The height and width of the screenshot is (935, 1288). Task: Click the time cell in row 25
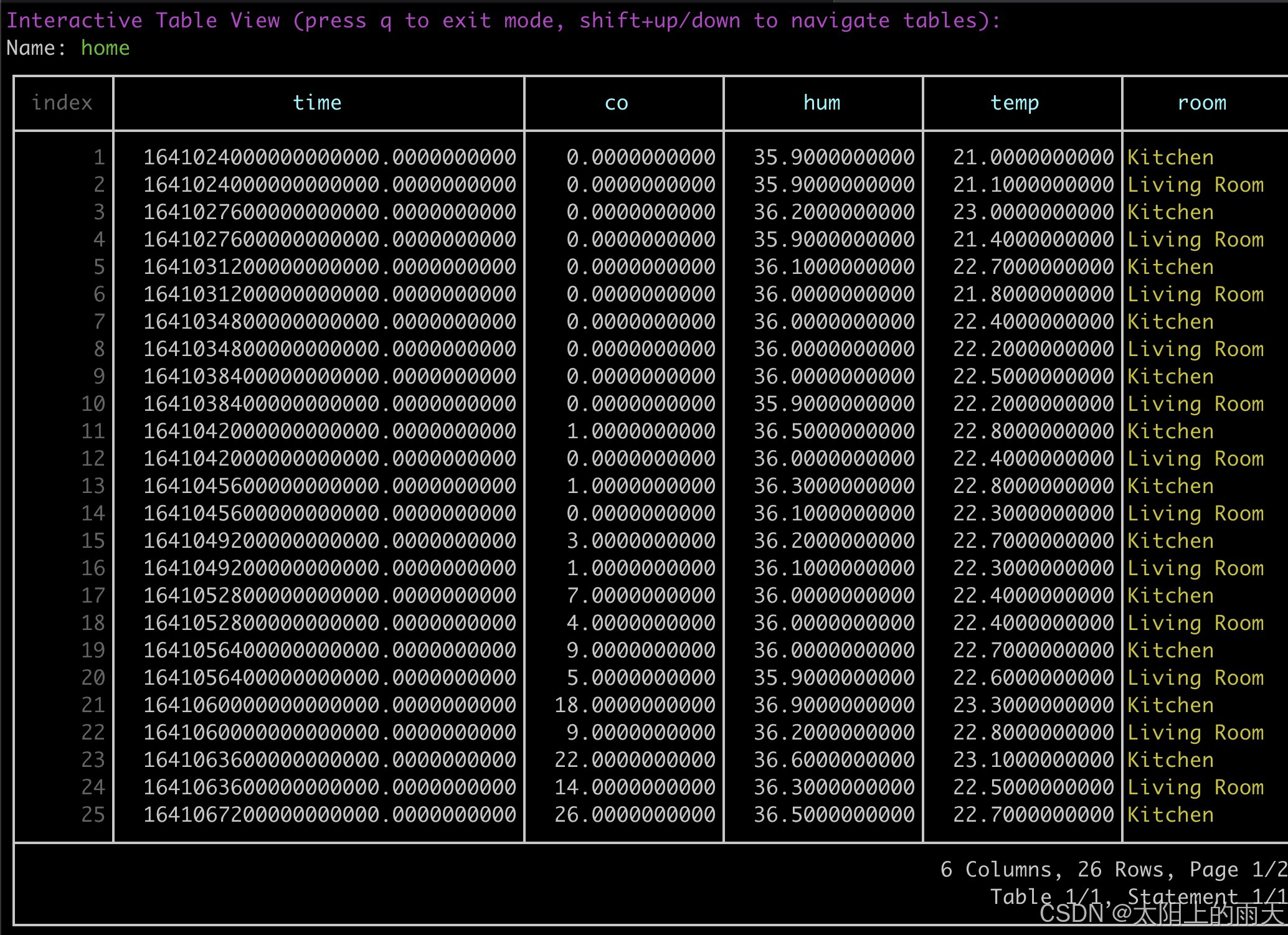329,814
